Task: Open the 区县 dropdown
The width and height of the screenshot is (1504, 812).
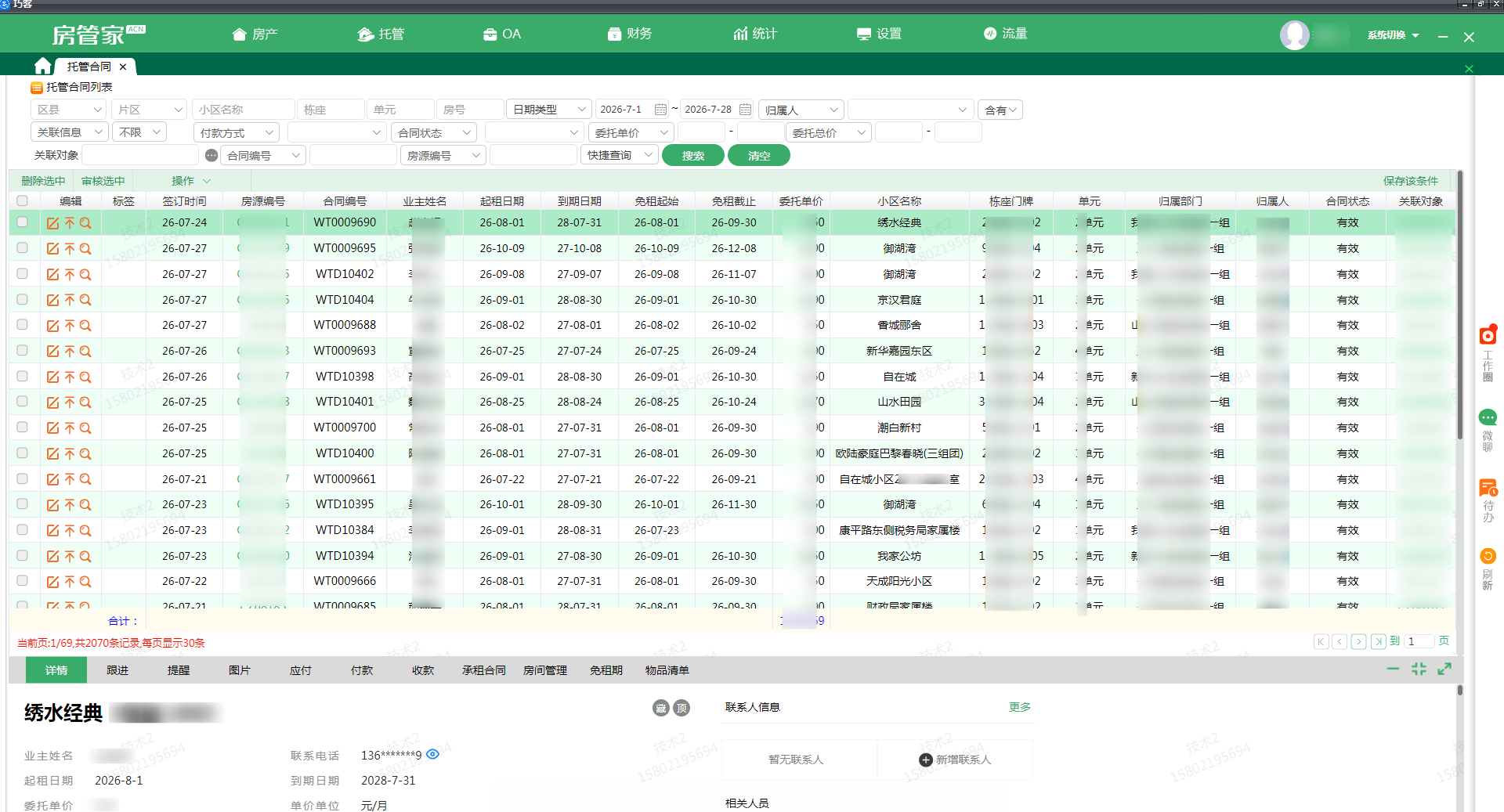Action: 68,110
